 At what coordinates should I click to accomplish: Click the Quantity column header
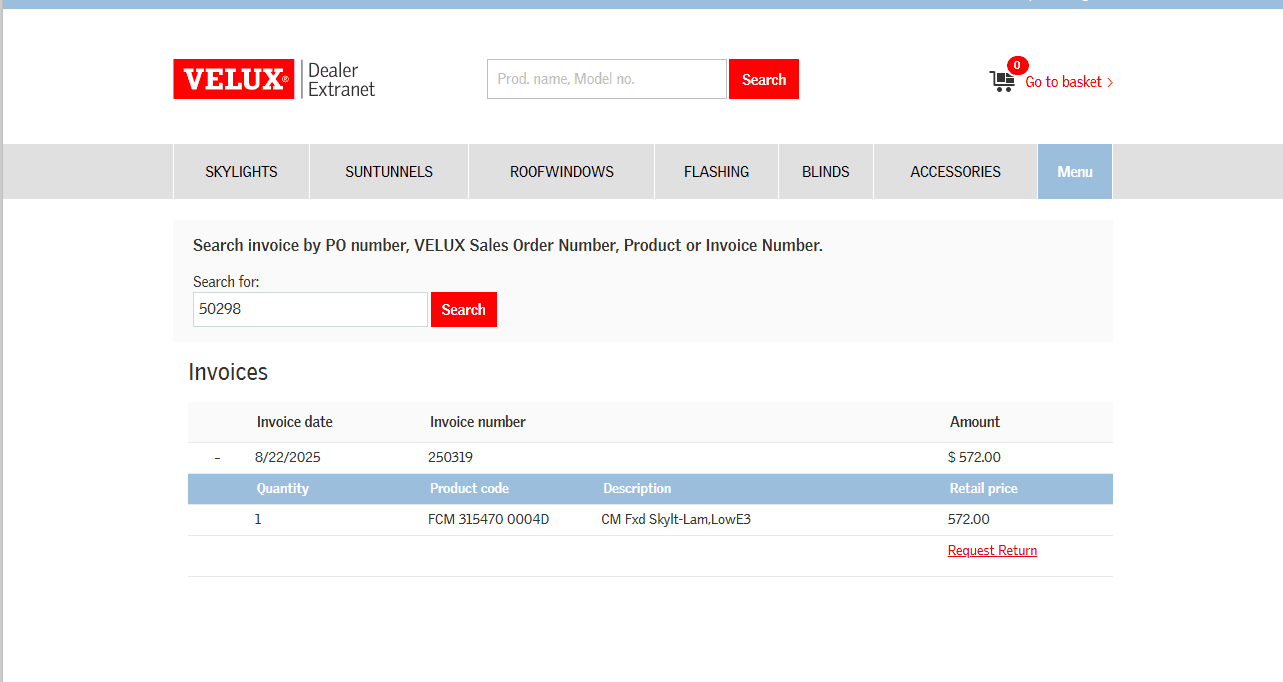(x=283, y=489)
